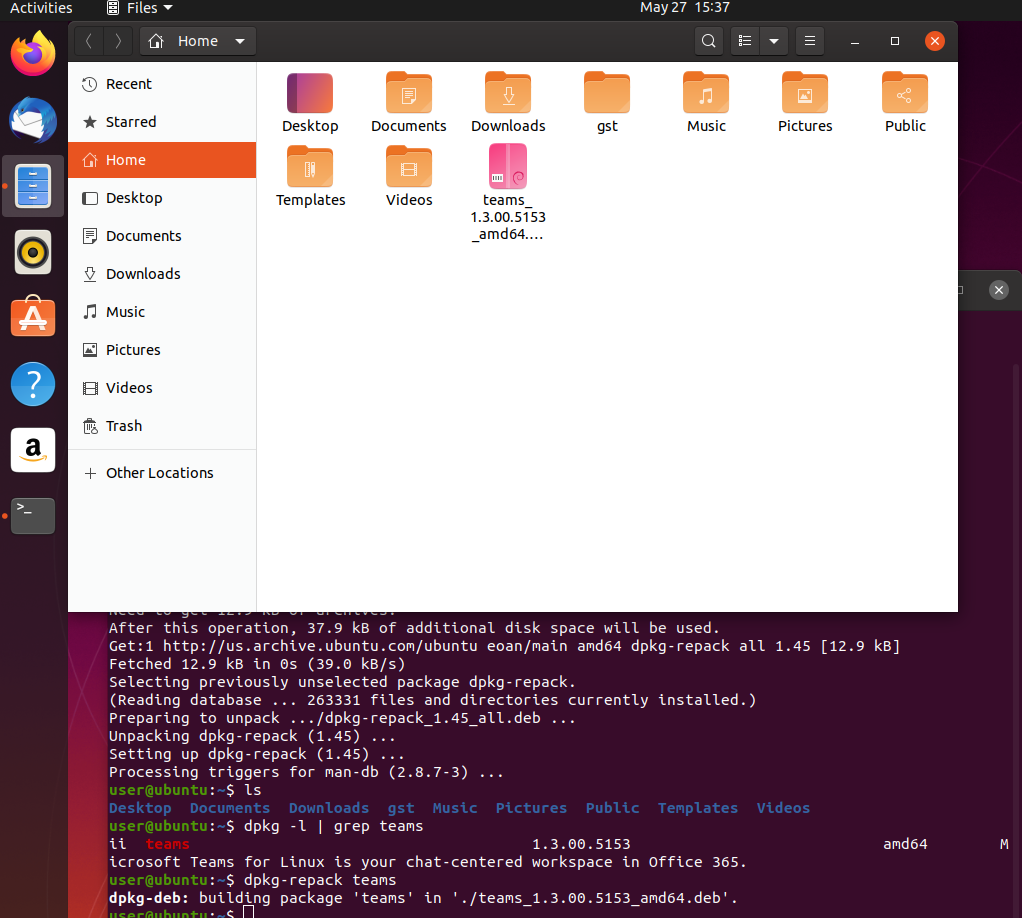Expand Other Locations in the sidebar
This screenshot has height=918, width=1022.
point(159,473)
